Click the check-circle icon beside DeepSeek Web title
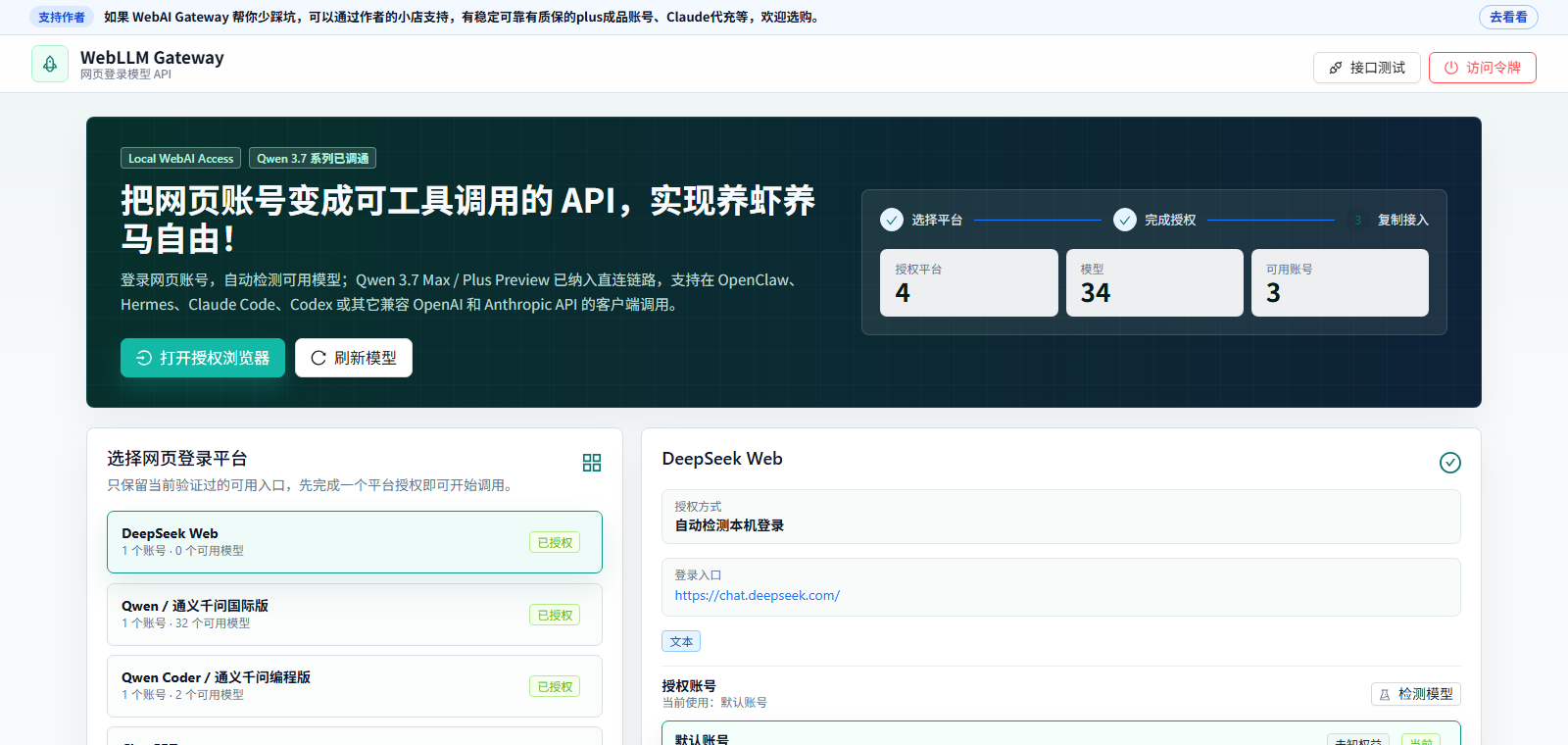 coord(1450,463)
